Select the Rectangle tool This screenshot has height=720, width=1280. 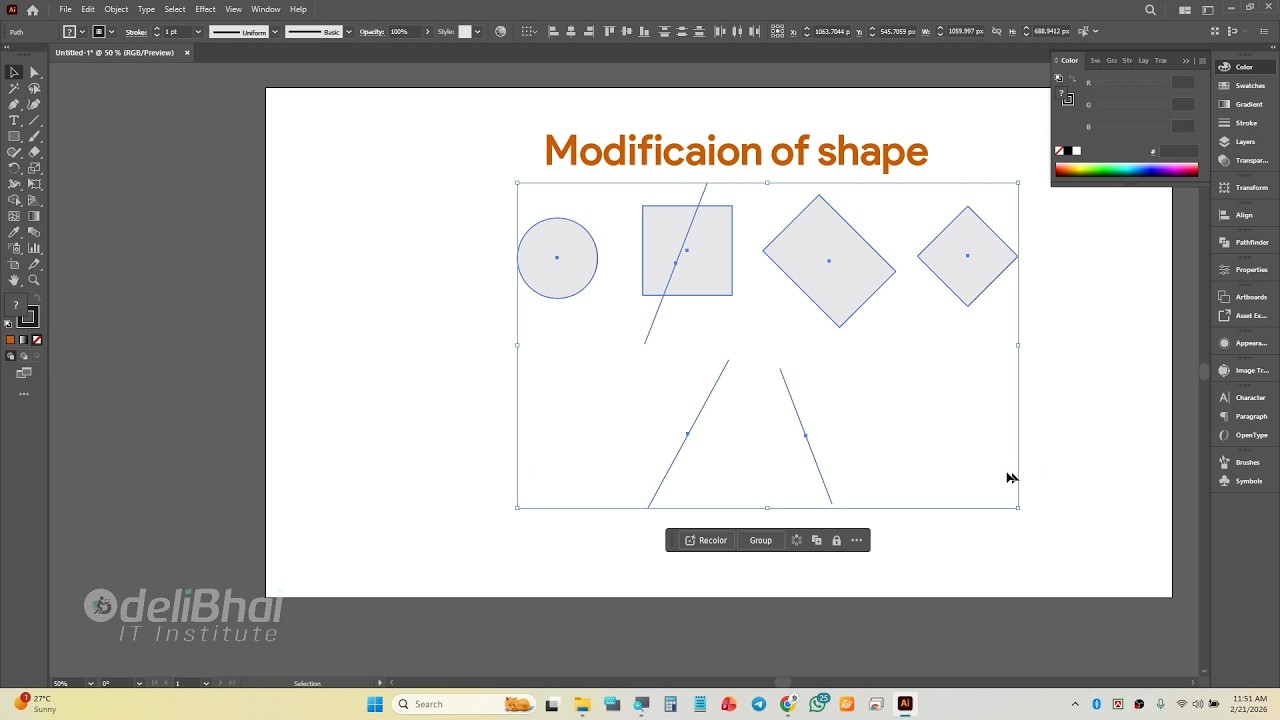pos(14,136)
